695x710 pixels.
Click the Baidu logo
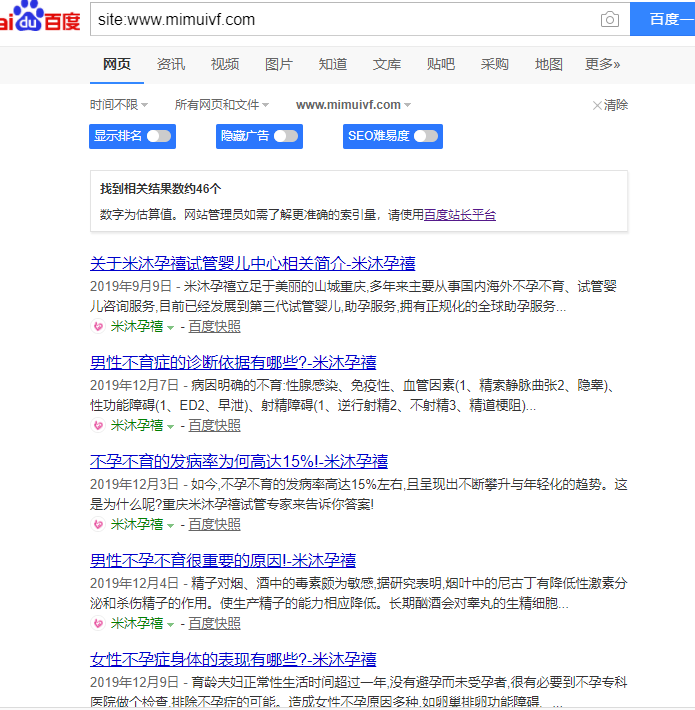point(40,16)
